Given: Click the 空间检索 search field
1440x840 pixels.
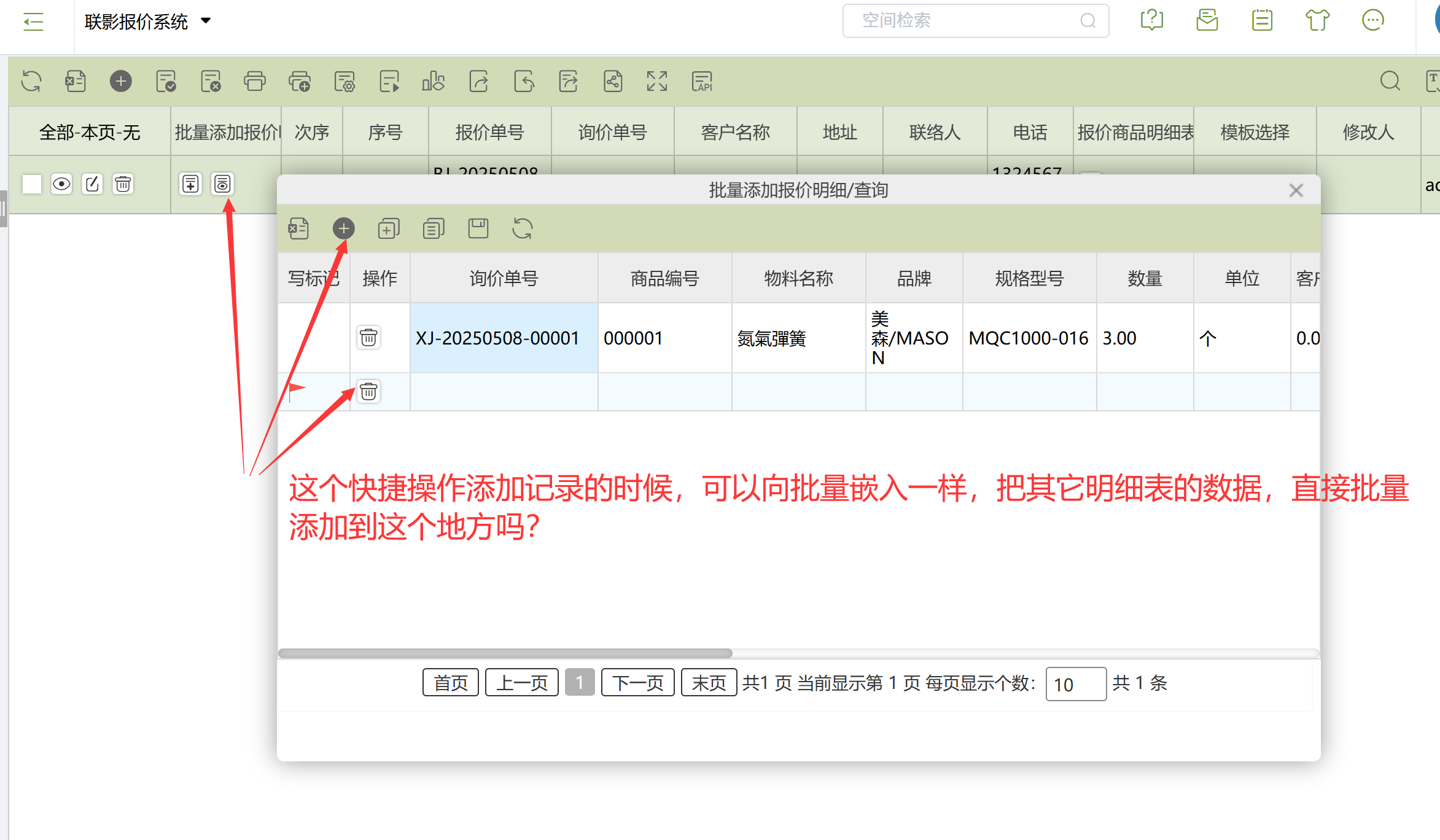Looking at the screenshot, I should pyautogui.click(x=975, y=21).
